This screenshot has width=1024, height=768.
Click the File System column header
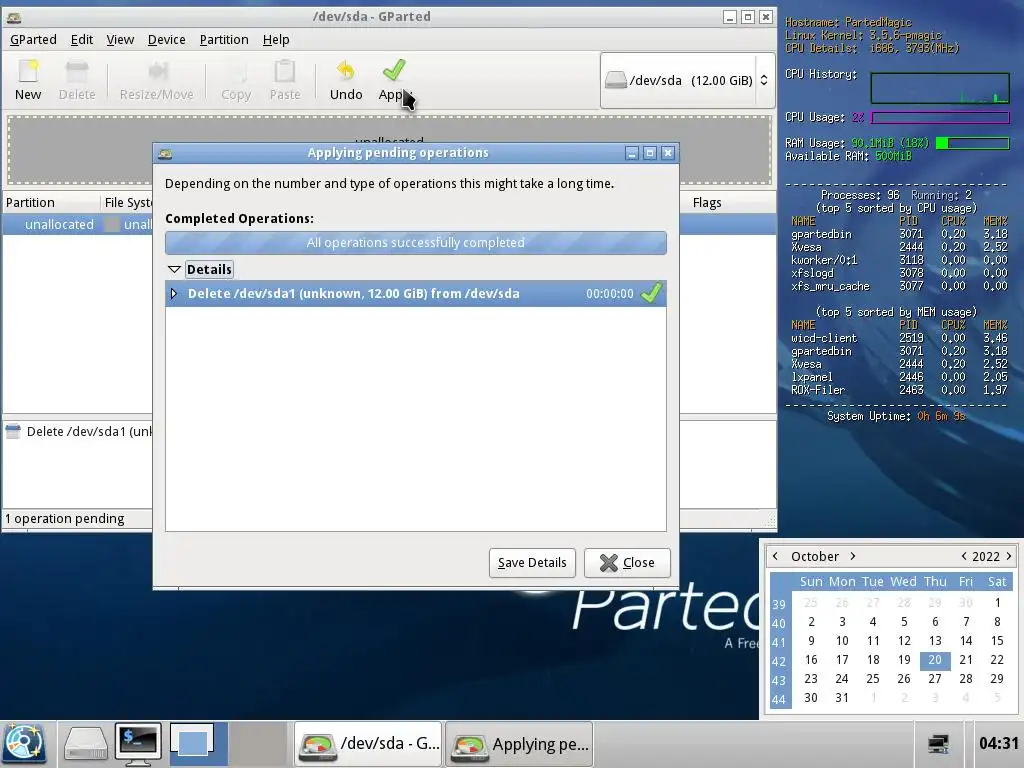tap(127, 202)
